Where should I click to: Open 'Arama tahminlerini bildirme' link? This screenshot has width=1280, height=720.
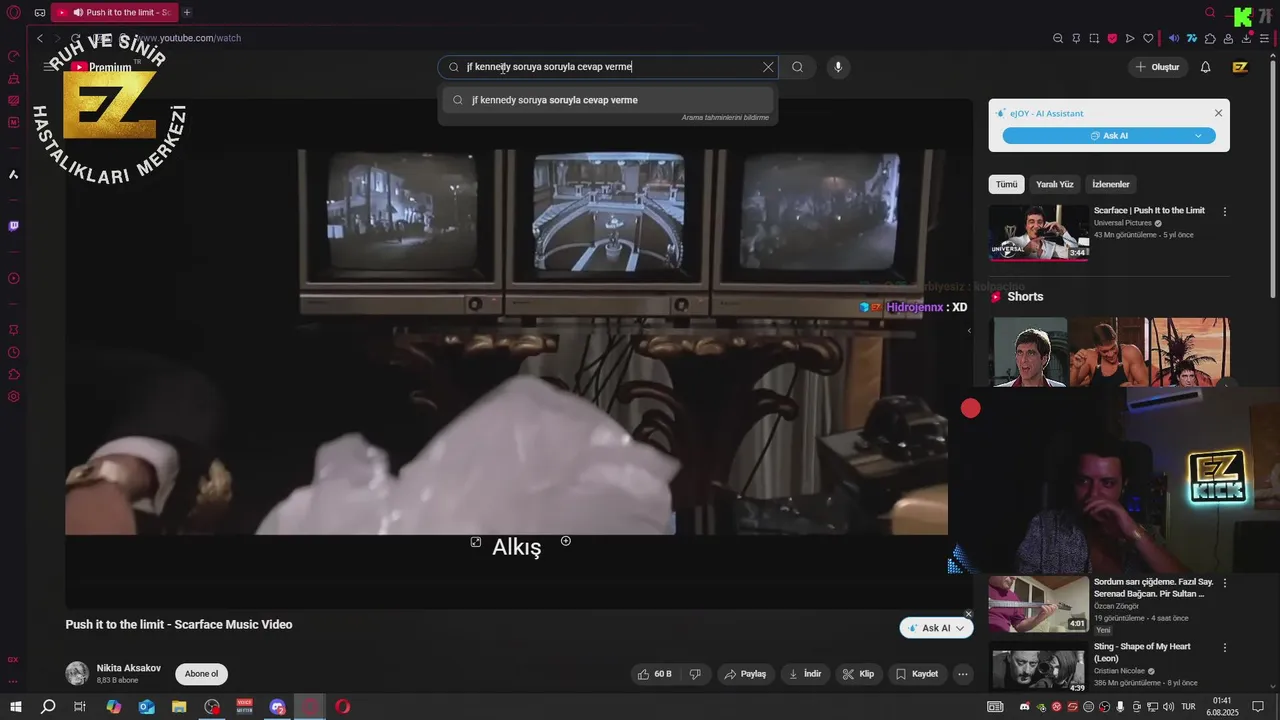tap(725, 118)
